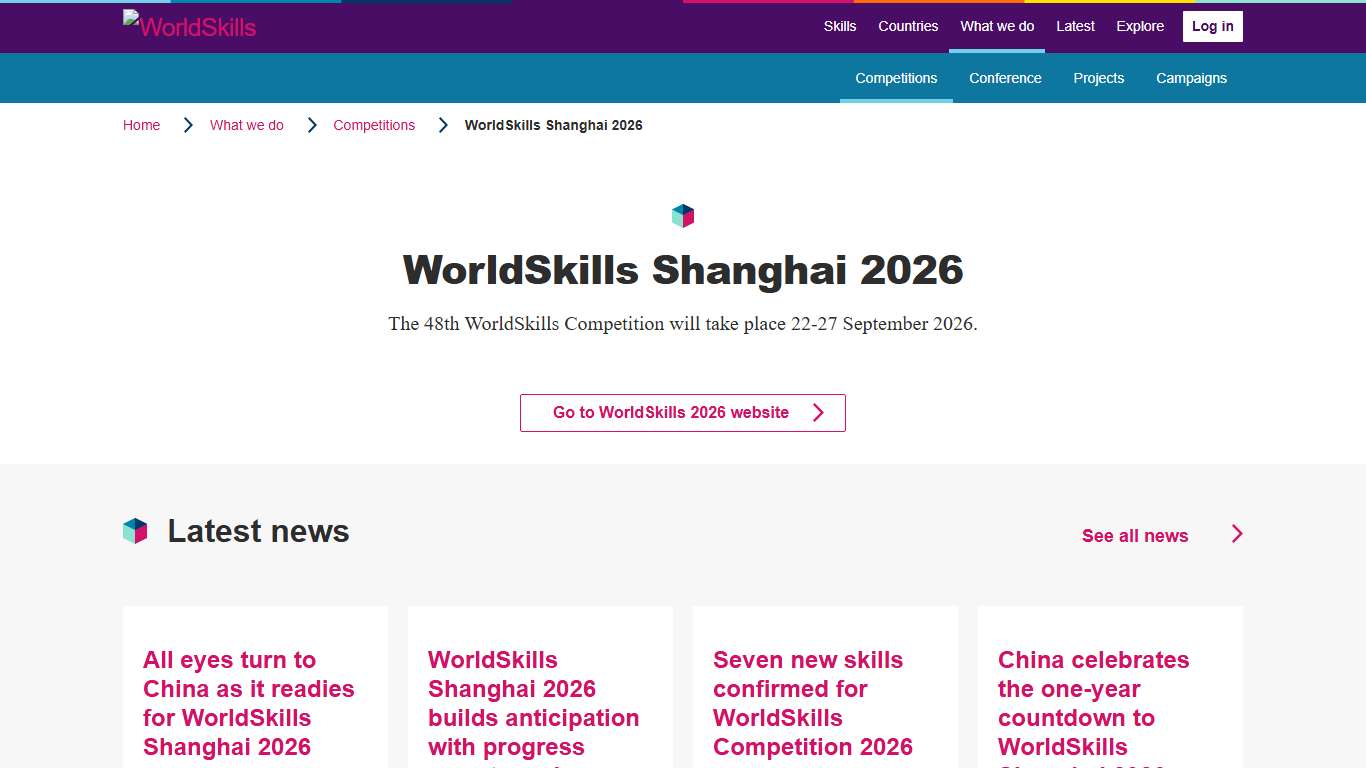Viewport: 1366px width, 768px height.
Task: Switch to the Conference tab
Action: (1005, 78)
